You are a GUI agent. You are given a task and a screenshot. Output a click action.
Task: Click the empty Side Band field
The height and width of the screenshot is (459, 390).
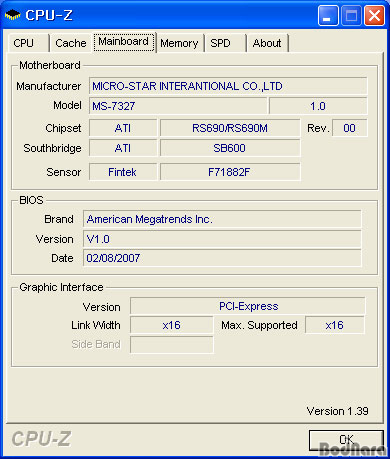tap(172, 344)
